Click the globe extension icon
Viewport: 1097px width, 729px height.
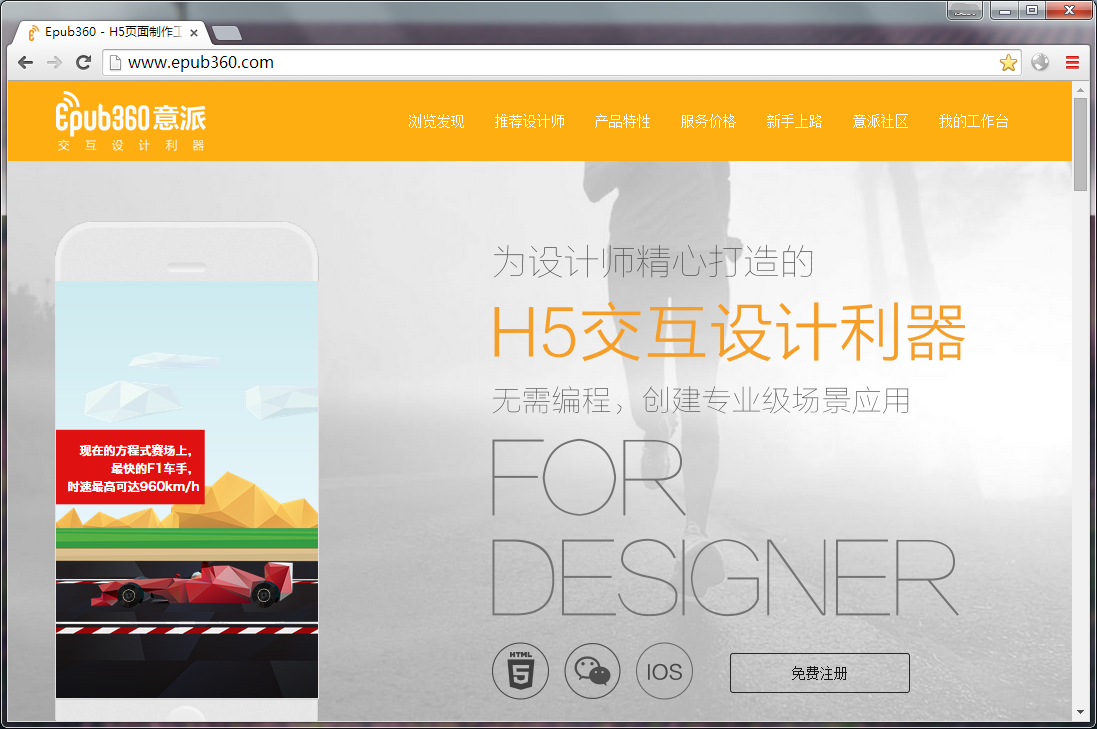coord(1040,62)
